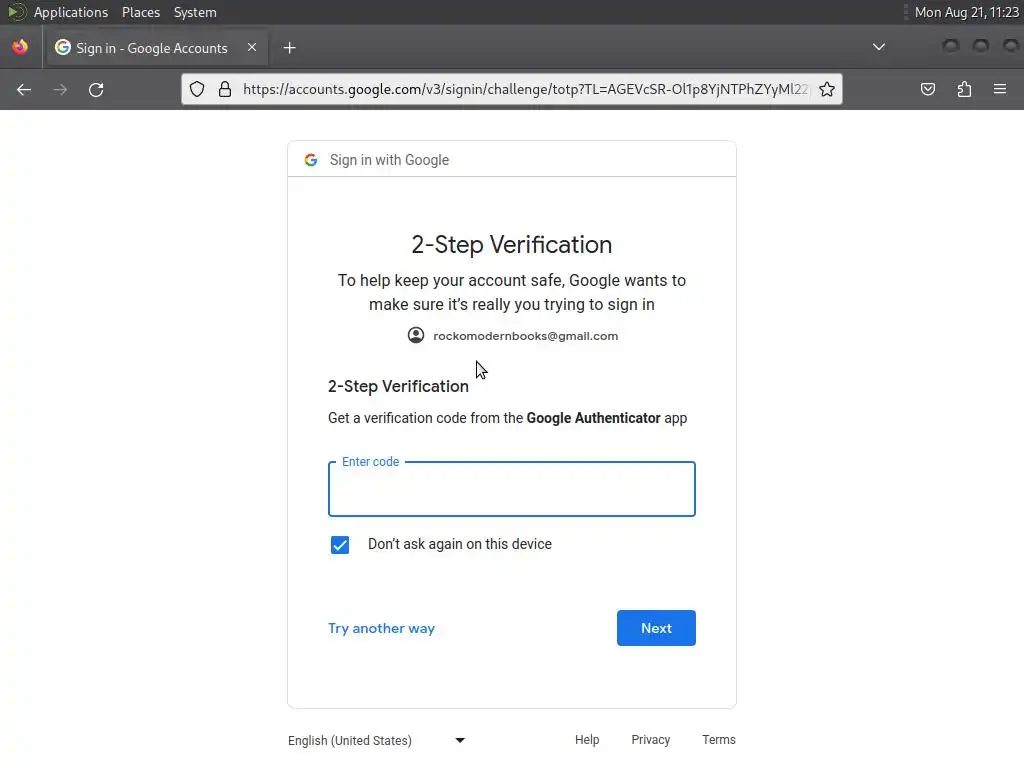The width and height of the screenshot is (1024, 768).
Task: Focus the Enter code input field
Action: [x=512, y=490]
